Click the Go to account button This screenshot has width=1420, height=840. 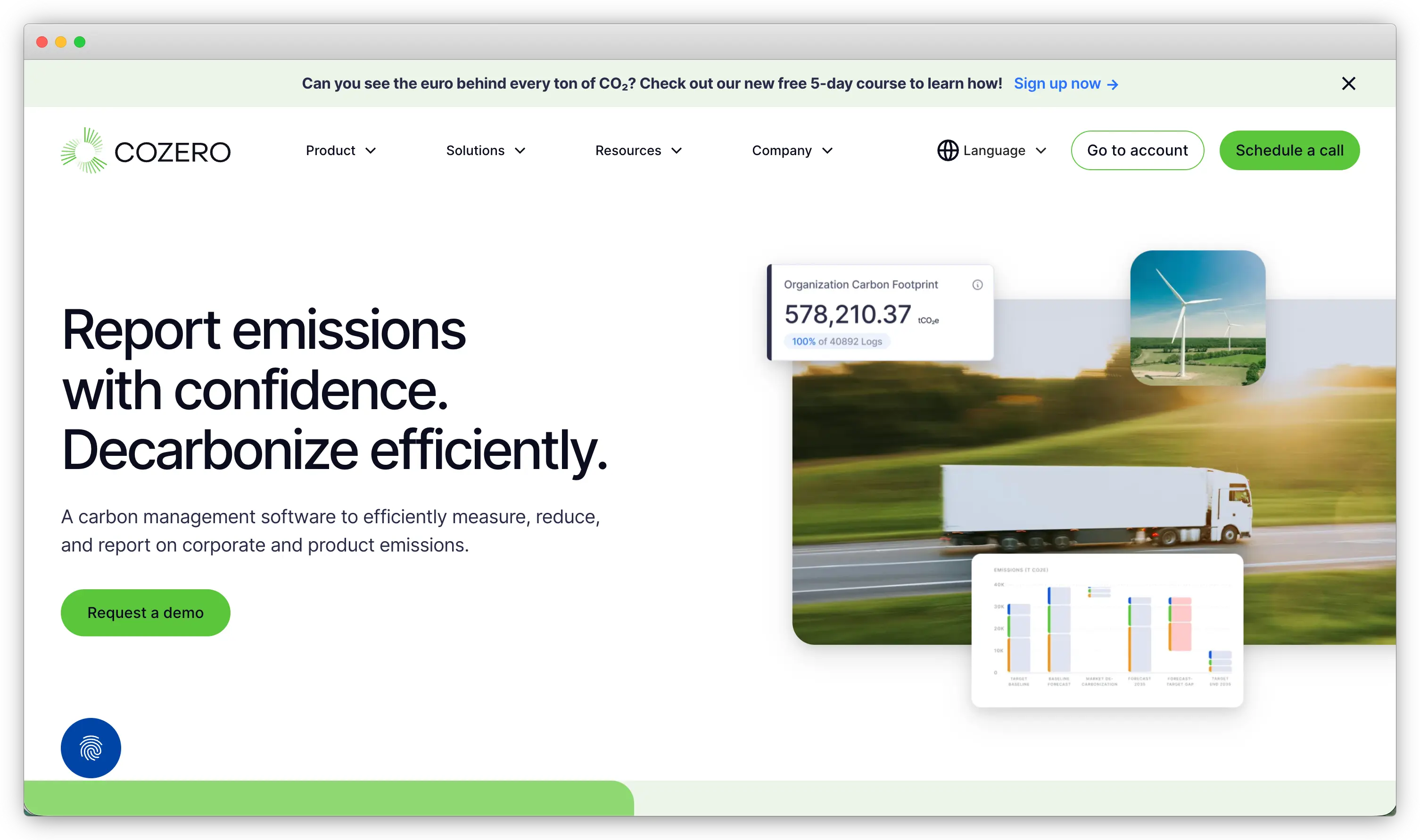click(1137, 150)
